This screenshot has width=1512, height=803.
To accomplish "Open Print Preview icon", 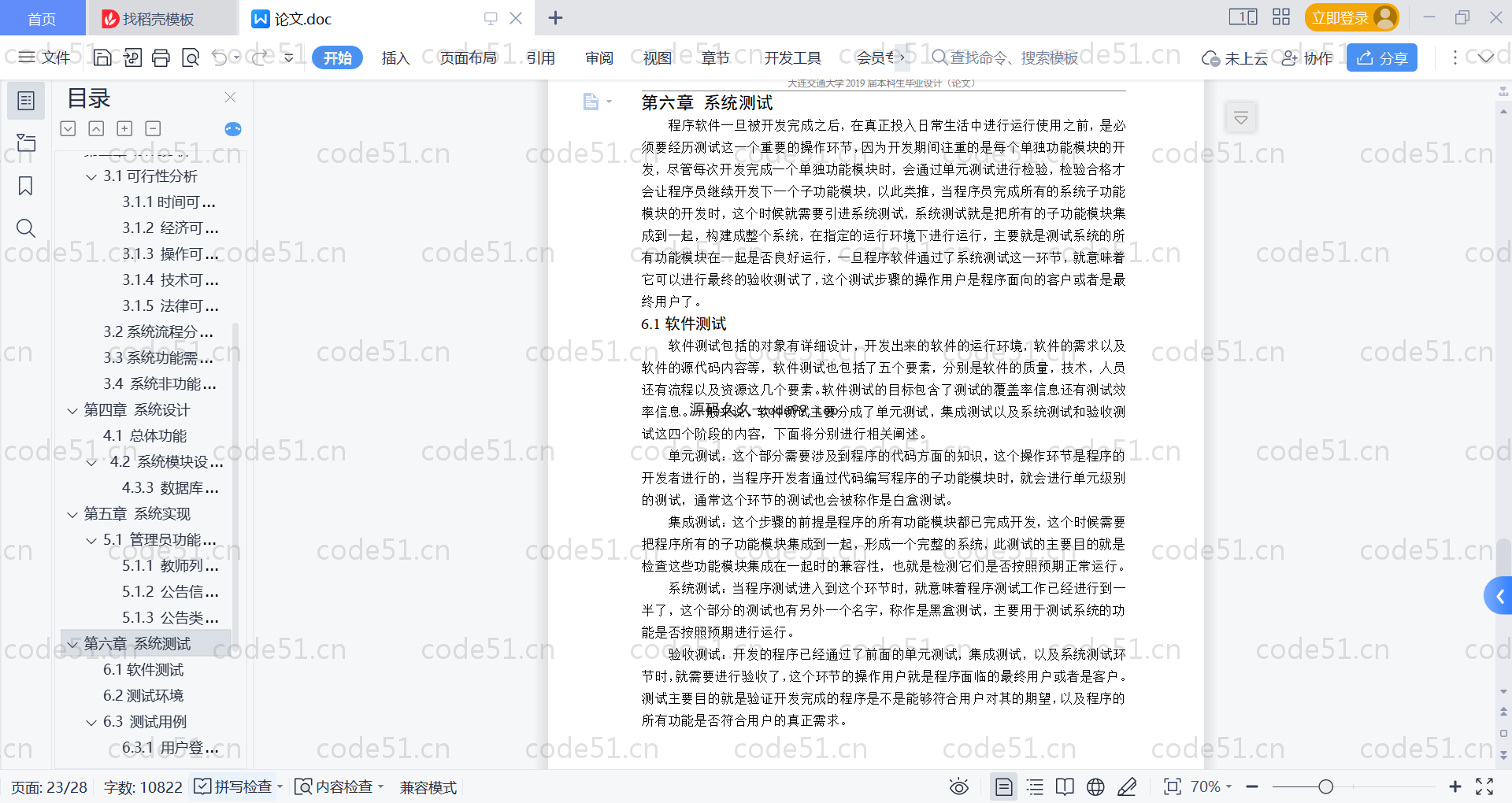I will click(191, 57).
